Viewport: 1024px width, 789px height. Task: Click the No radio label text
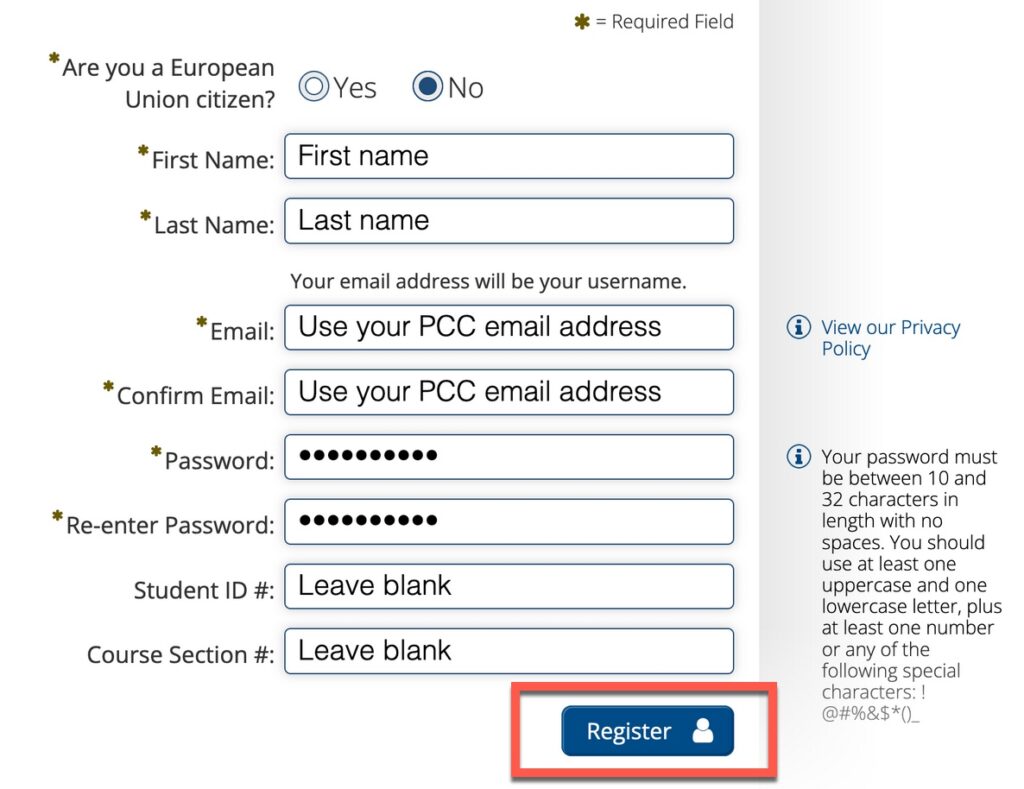(465, 88)
